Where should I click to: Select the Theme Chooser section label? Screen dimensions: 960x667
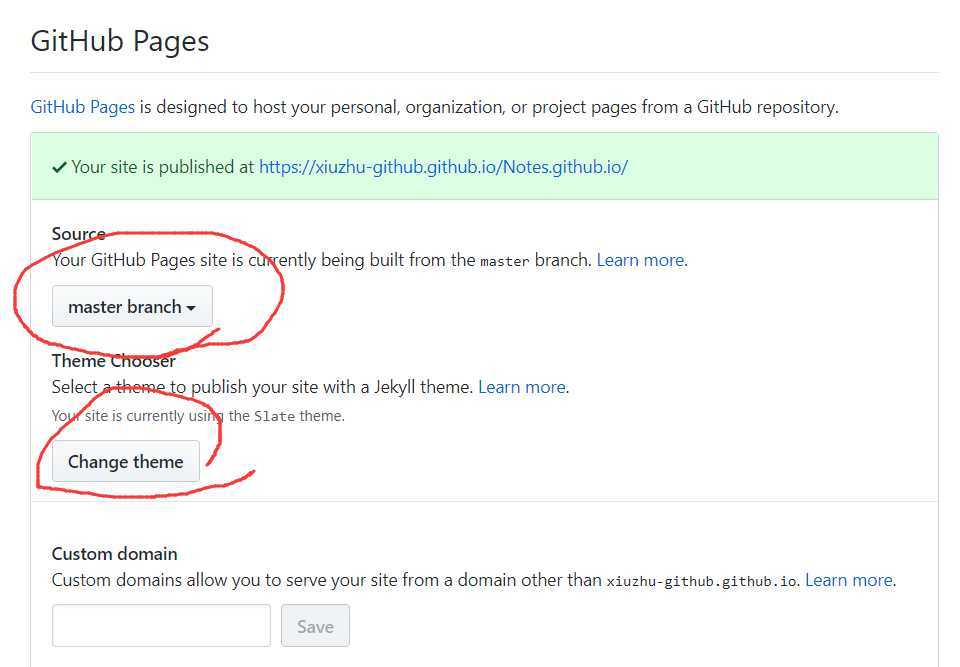pos(113,361)
